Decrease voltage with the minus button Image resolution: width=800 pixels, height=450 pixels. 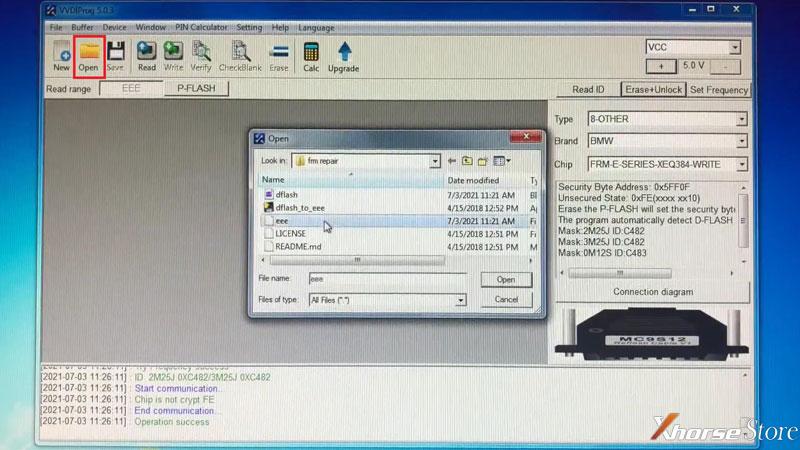point(725,66)
